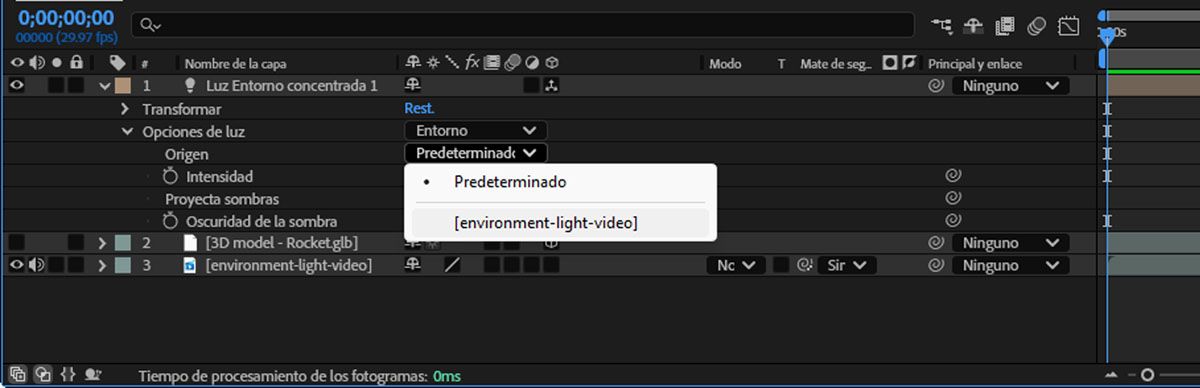
Task: Click parent pick whip of Luz Entorno layer
Action: click(936, 86)
